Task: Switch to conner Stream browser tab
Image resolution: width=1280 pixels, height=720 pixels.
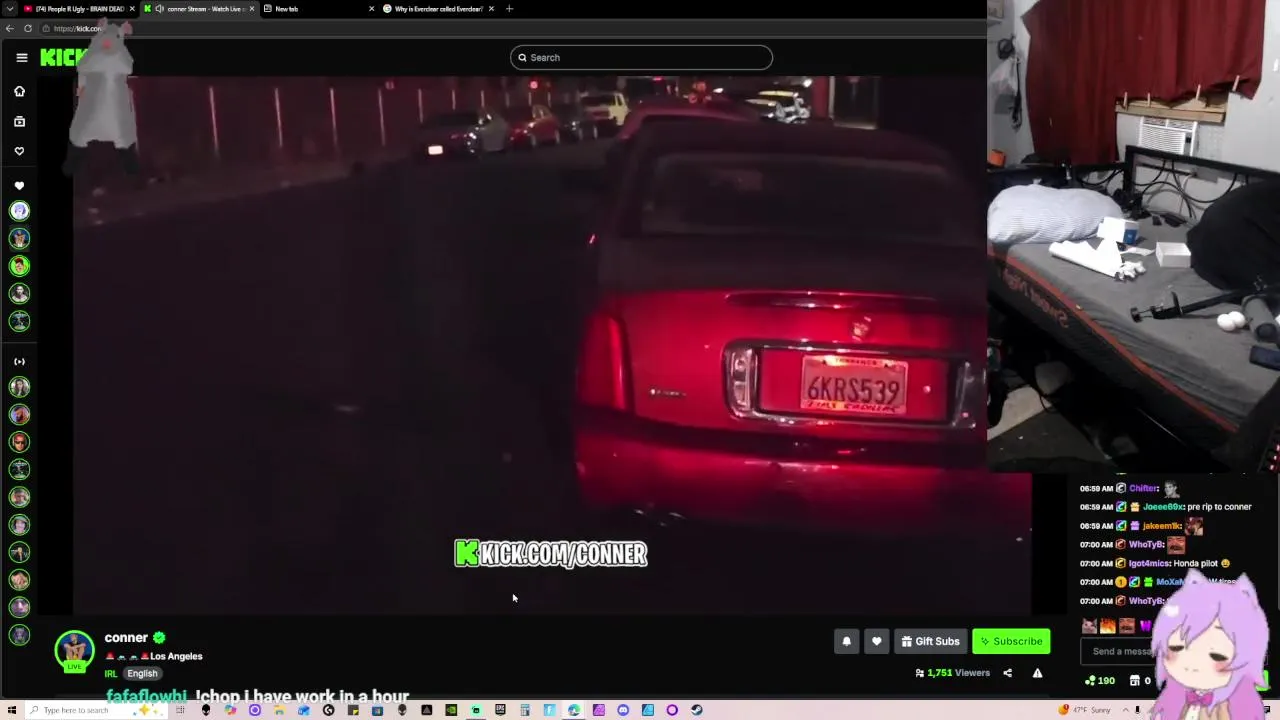Action: click(x=200, y=9)
